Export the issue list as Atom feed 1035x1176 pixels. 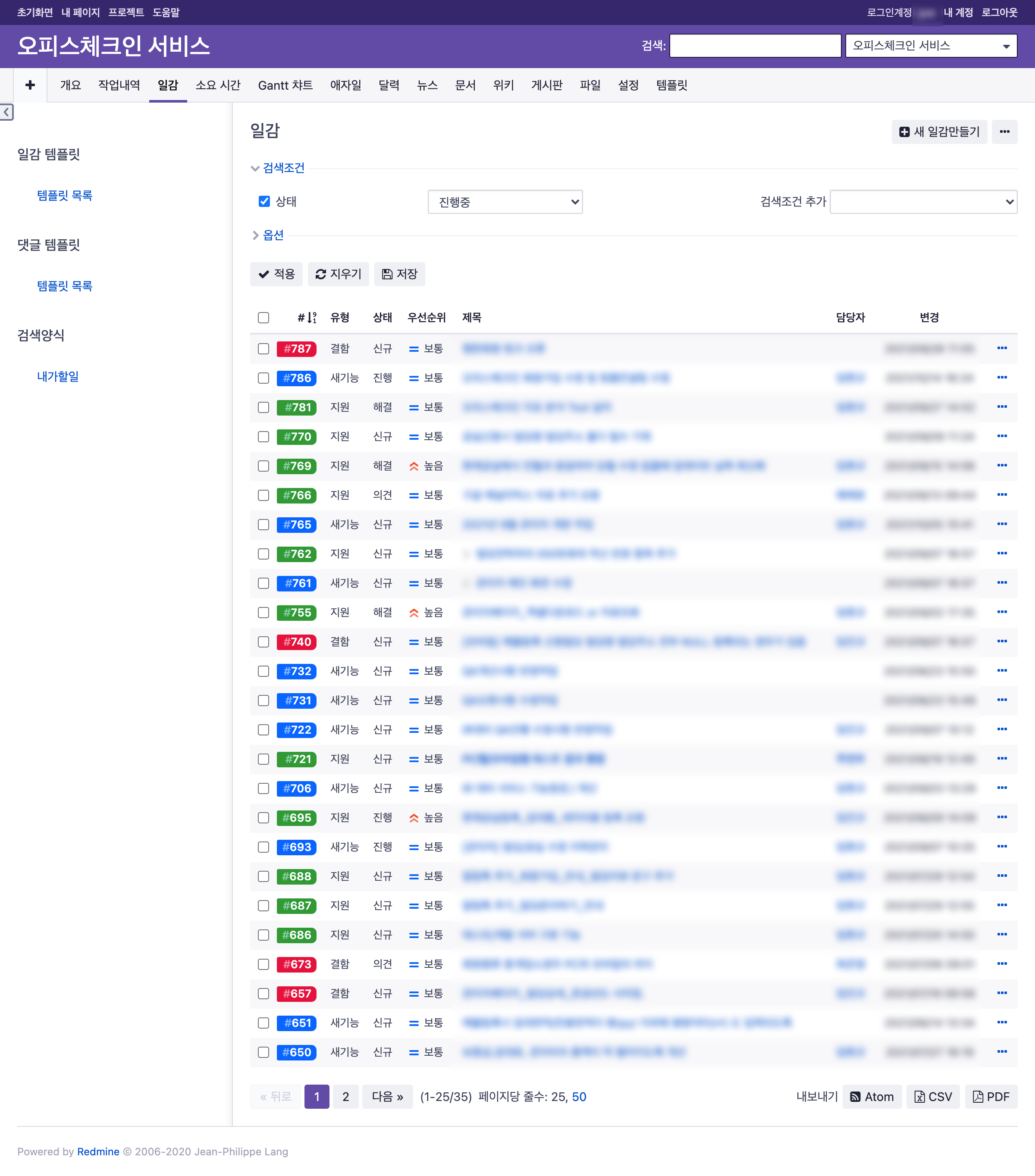(872, 1097)
